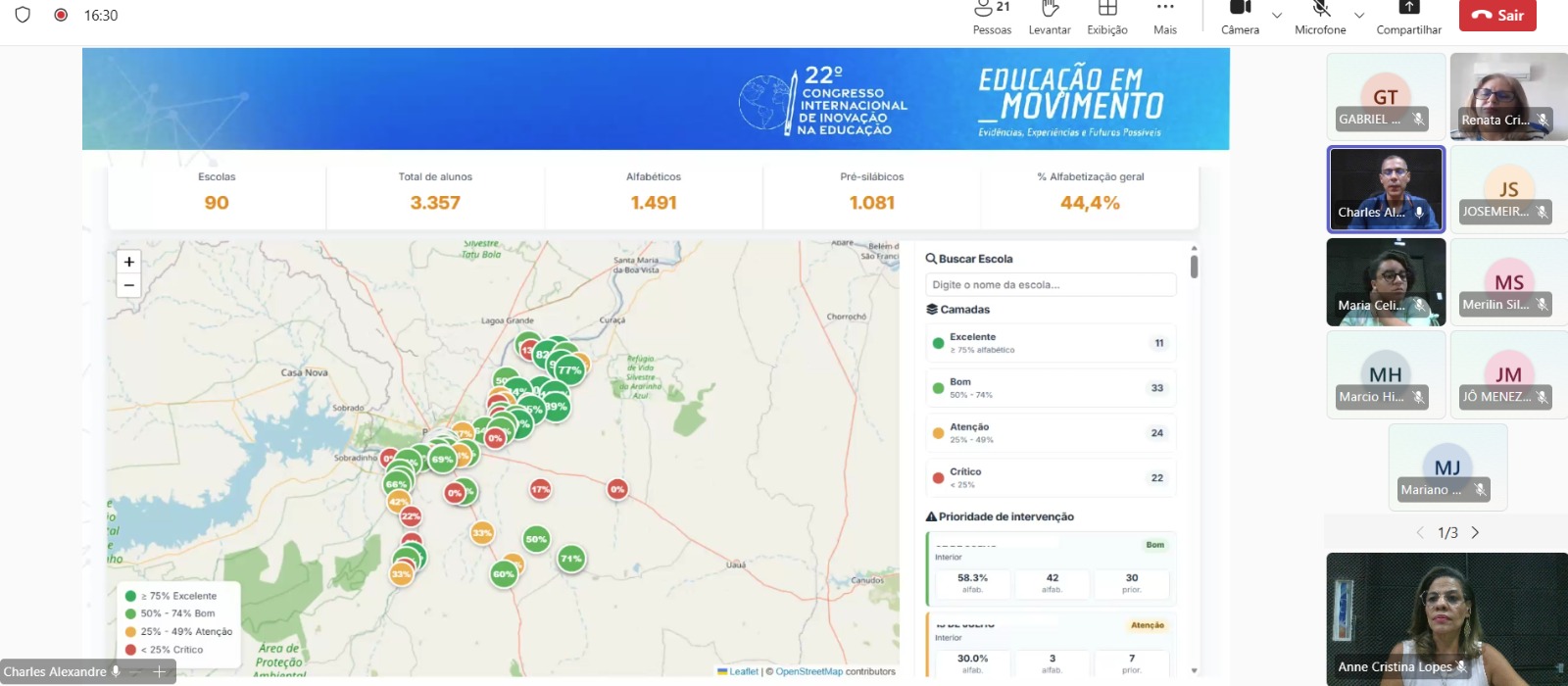The image size is (1568, 686).
Task: Toggle the Crítico layer
Action: click(x=1051, y=478)
